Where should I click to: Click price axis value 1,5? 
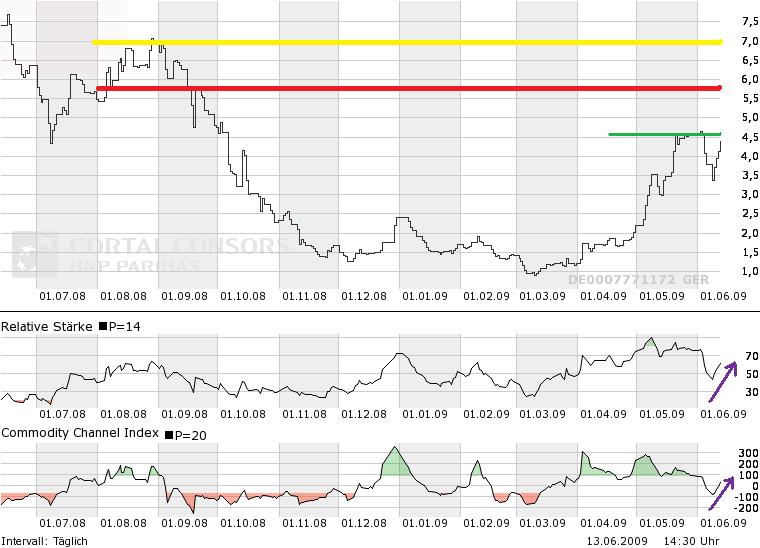point(750,252)
